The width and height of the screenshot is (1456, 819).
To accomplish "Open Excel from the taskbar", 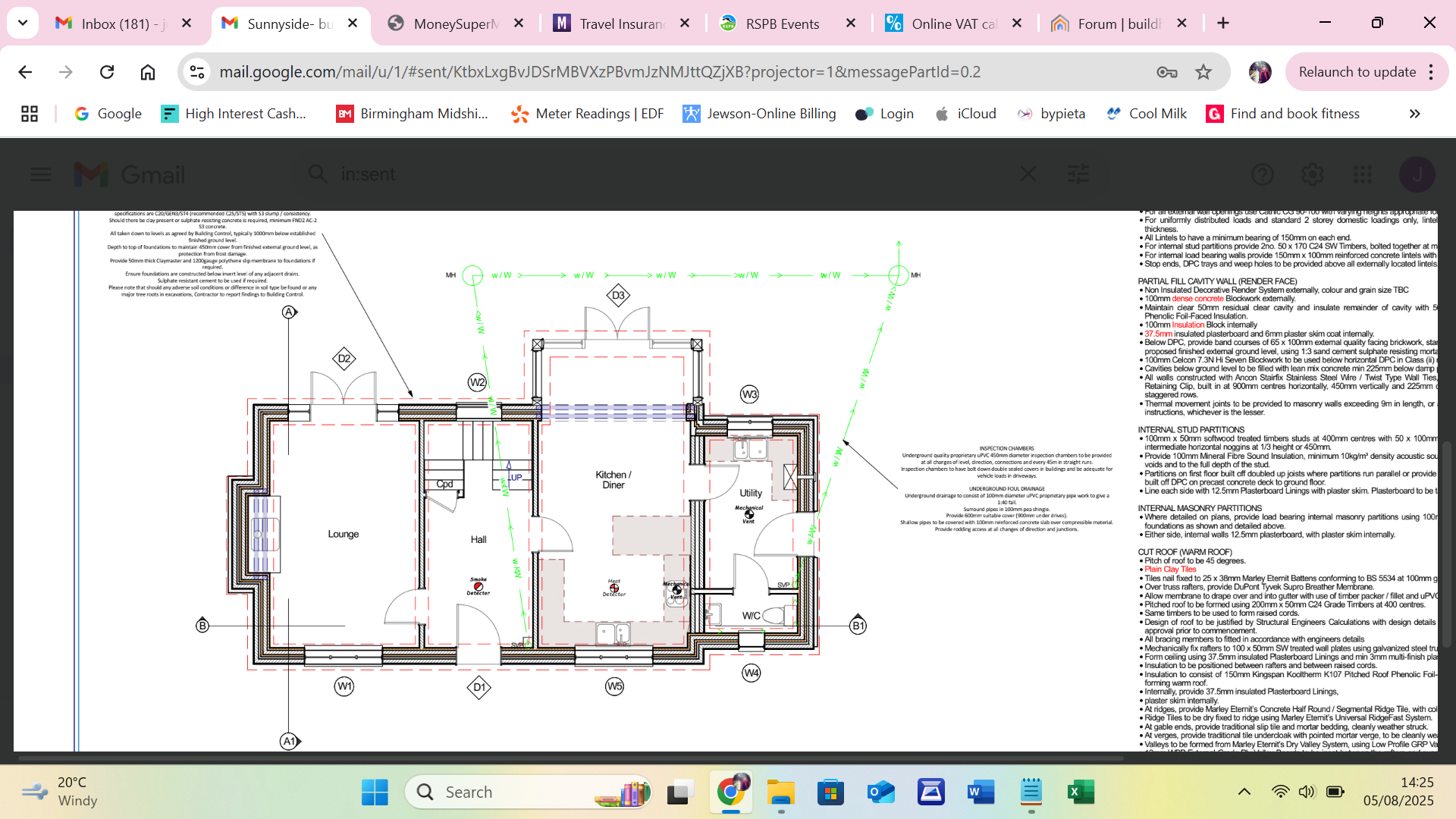I will click(1081, 792).
